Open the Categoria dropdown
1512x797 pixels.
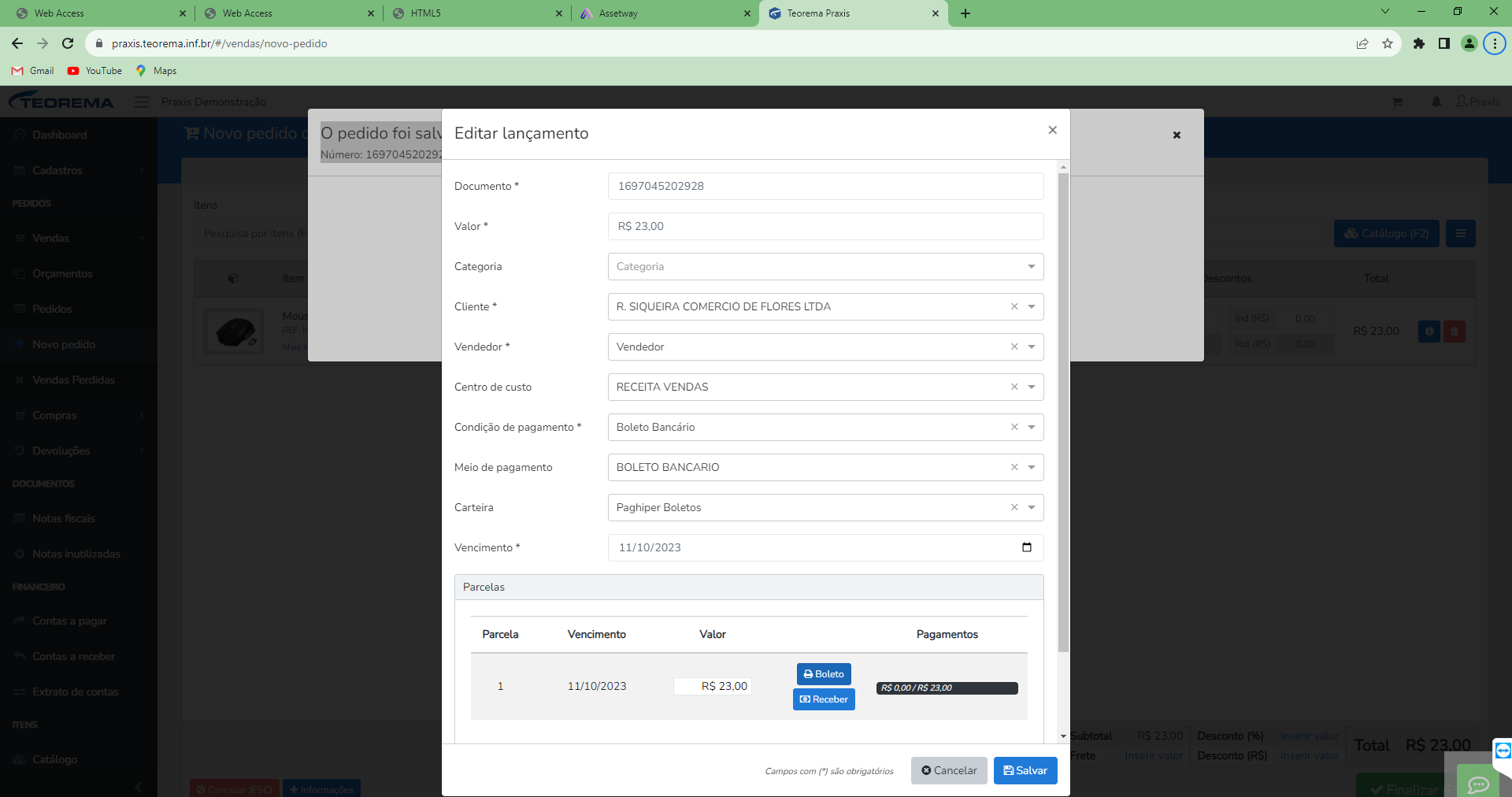[x=825, y=266]
